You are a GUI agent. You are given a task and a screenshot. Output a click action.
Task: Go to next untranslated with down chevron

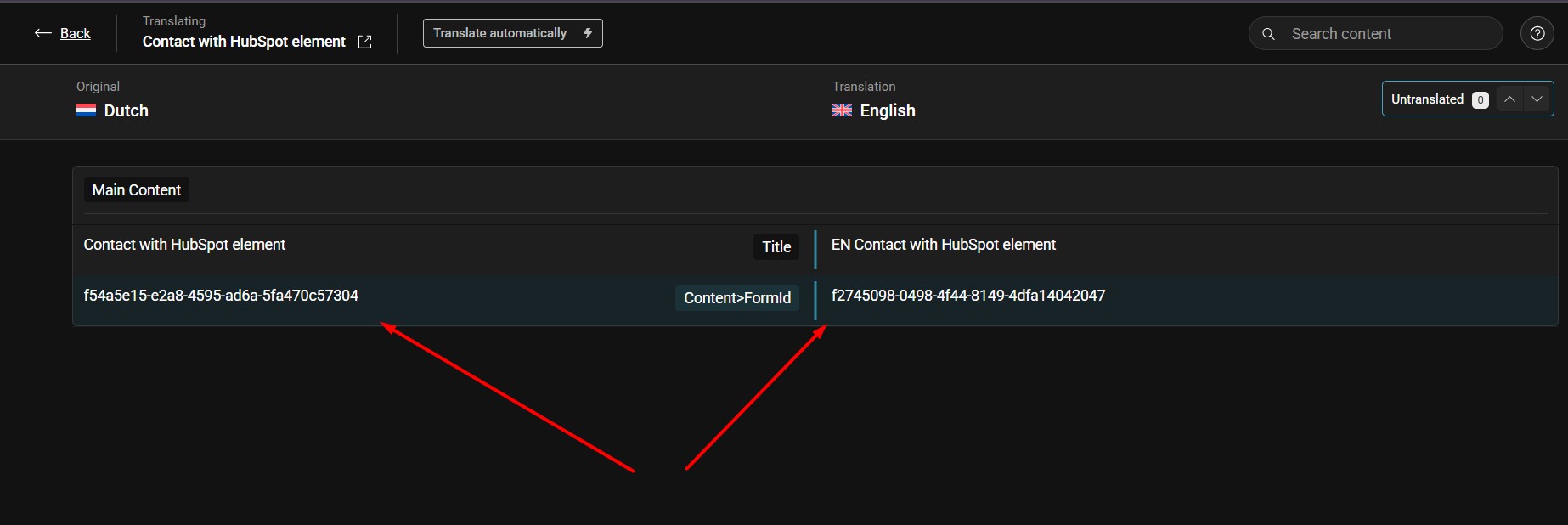tap(1537, 99)
